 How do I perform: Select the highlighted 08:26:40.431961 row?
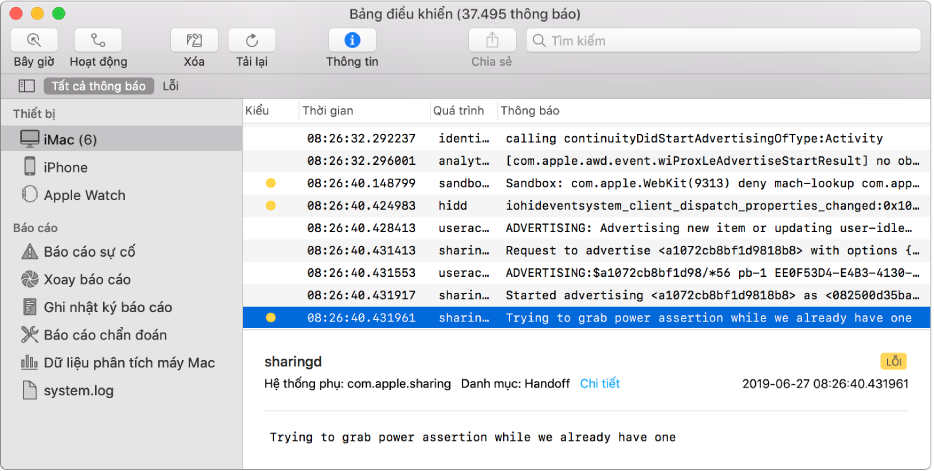coord(586,317)
